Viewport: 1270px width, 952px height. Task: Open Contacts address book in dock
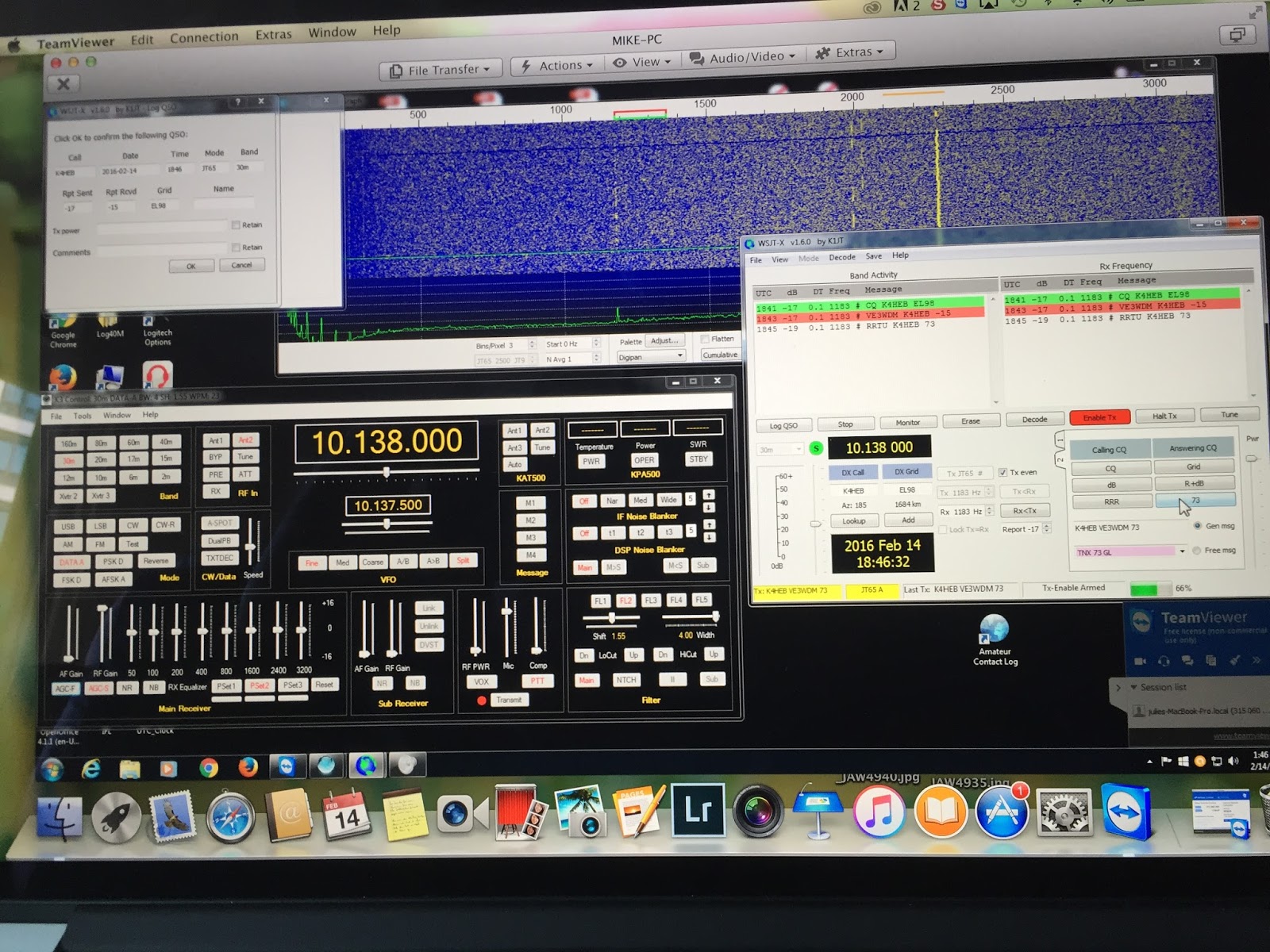pyautogui.click(x=289, y=815)
